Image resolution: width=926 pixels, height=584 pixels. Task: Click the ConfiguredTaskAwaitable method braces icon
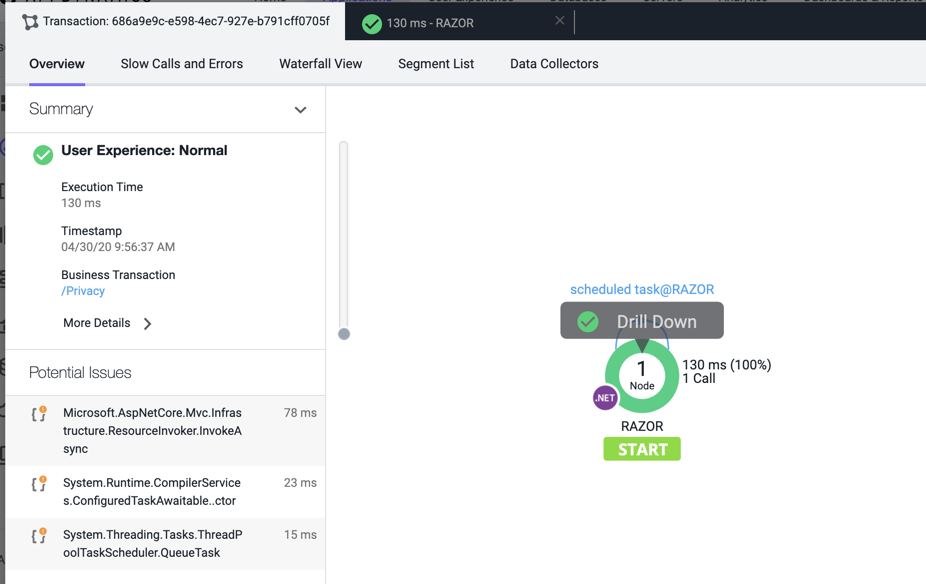(39, 484)
